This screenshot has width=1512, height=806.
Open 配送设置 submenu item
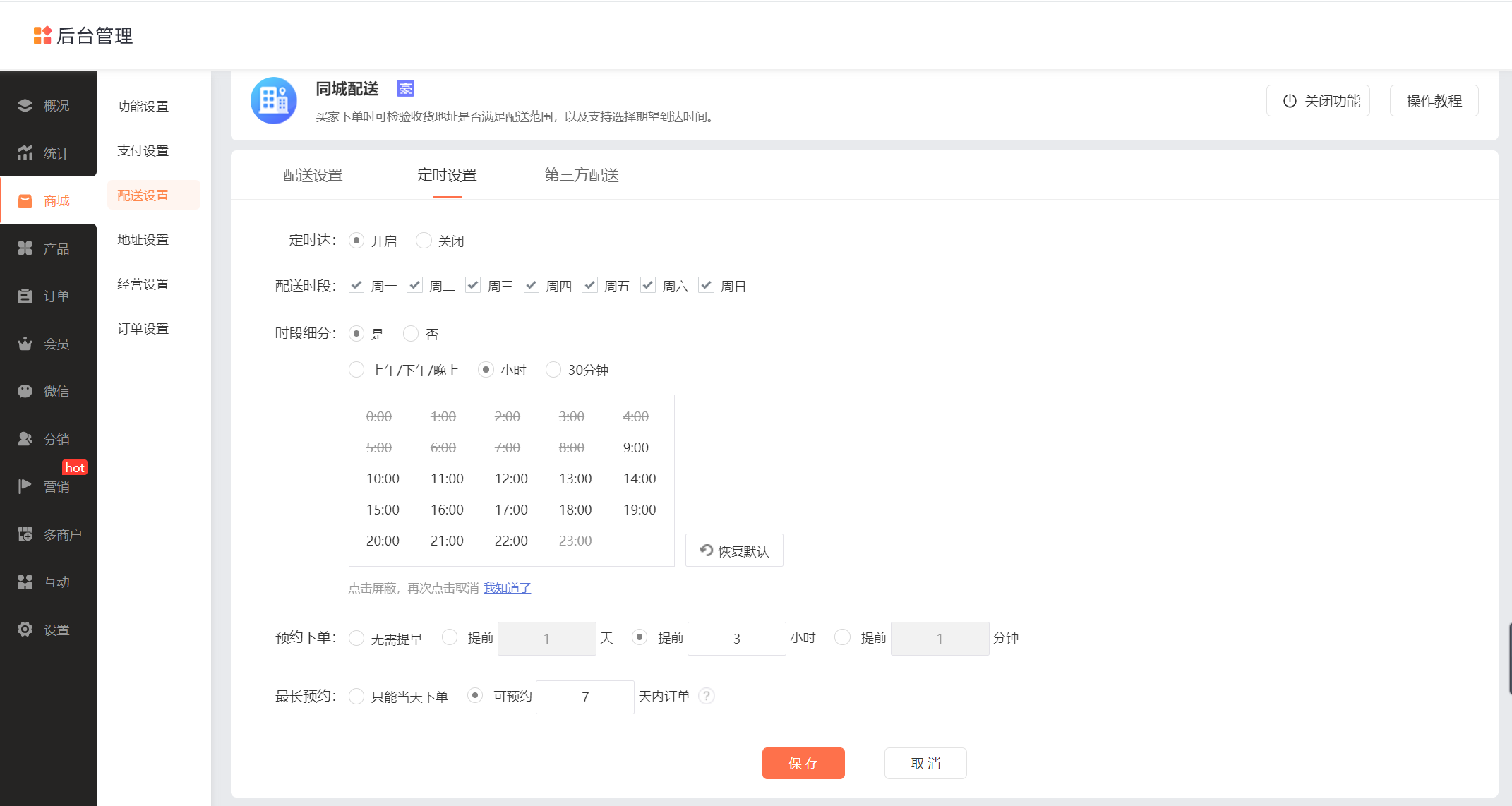coord(154,195)
